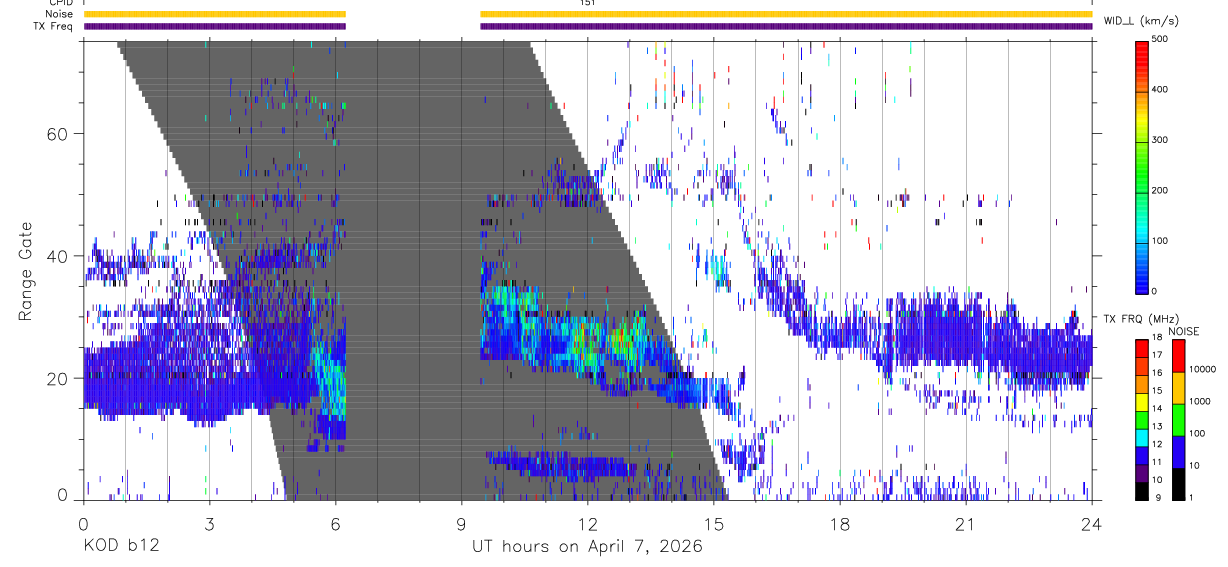Click the black 9–10 MHz swatch in TX FRQ legend
Screen dimensions: 1228x567
pyautogui.click(x=1141, y=490)
